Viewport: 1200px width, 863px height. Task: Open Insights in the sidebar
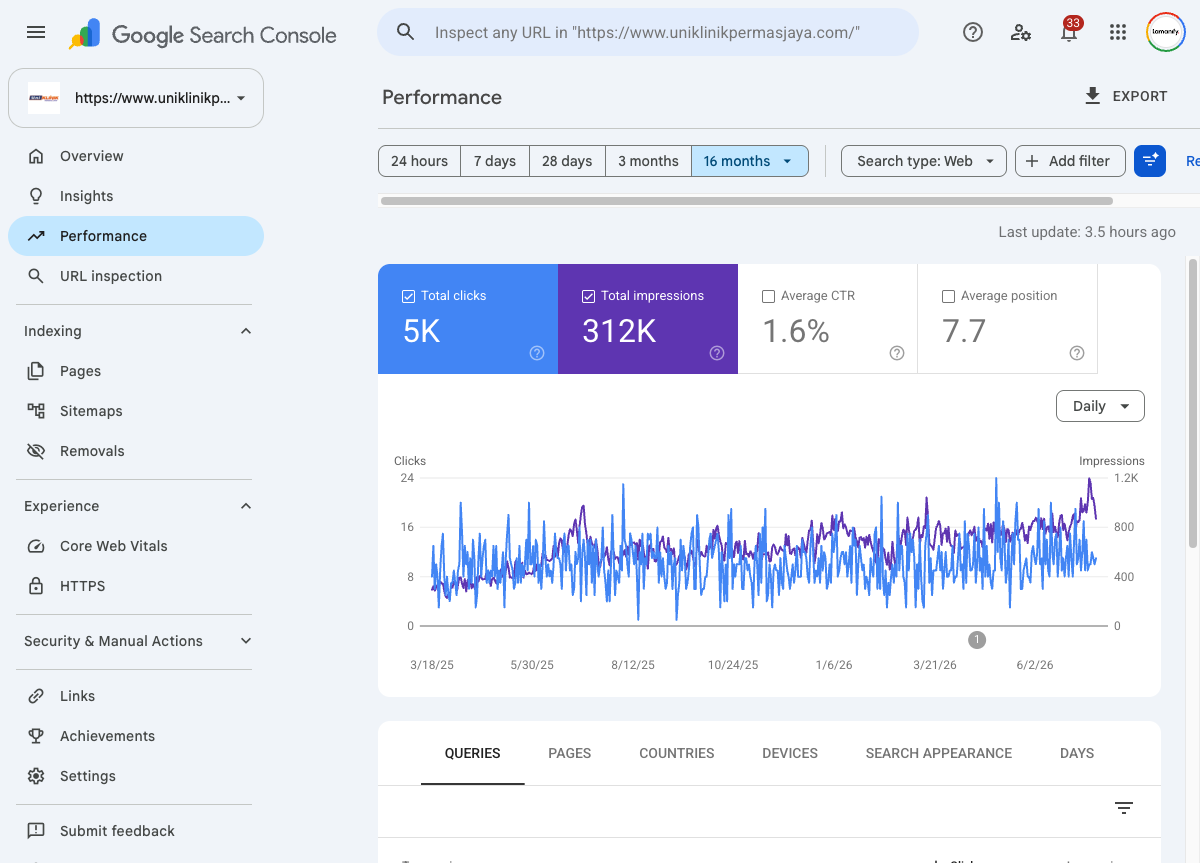[x=136, y=196]
